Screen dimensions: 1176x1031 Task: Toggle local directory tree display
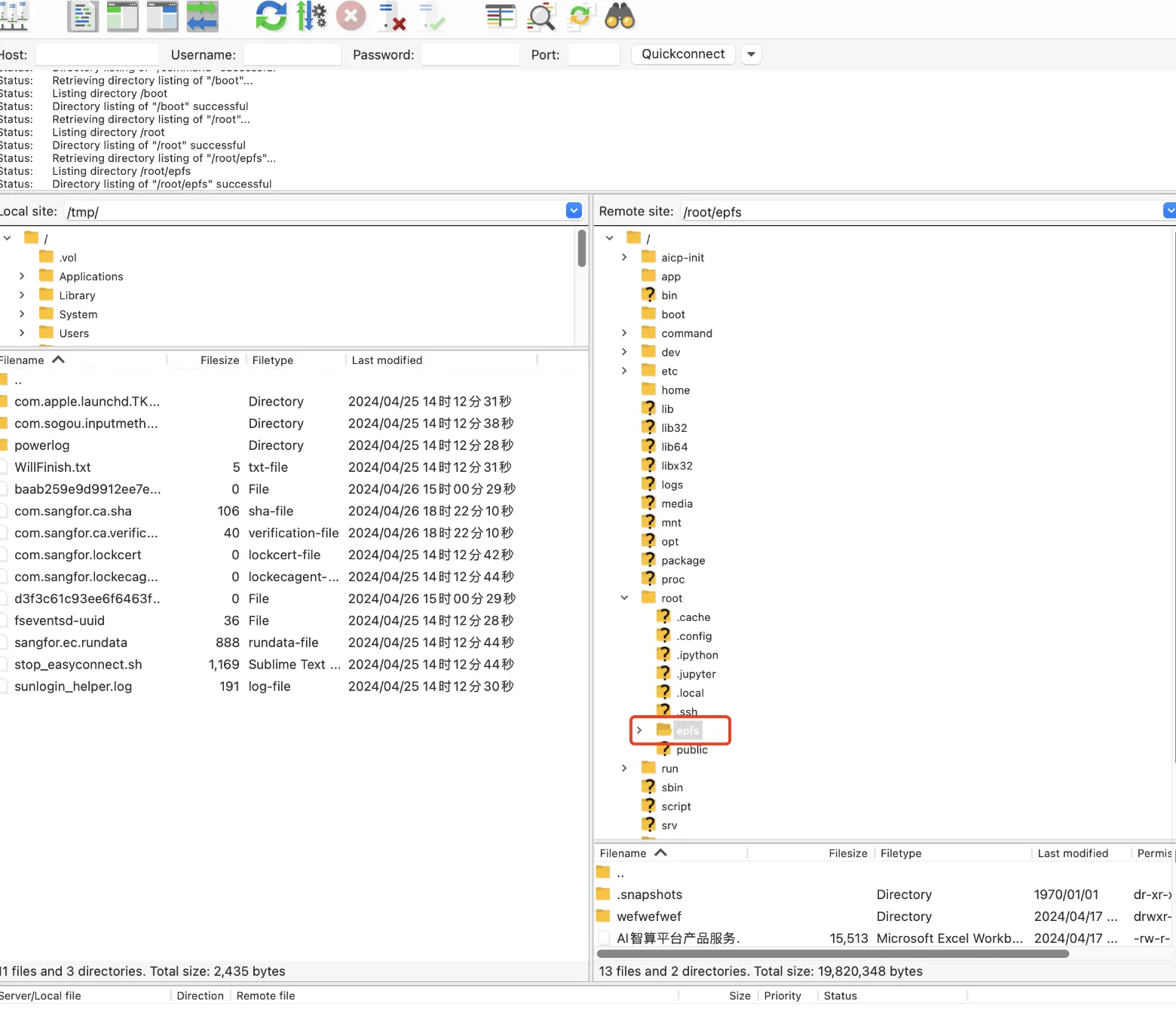click(123, 16)
